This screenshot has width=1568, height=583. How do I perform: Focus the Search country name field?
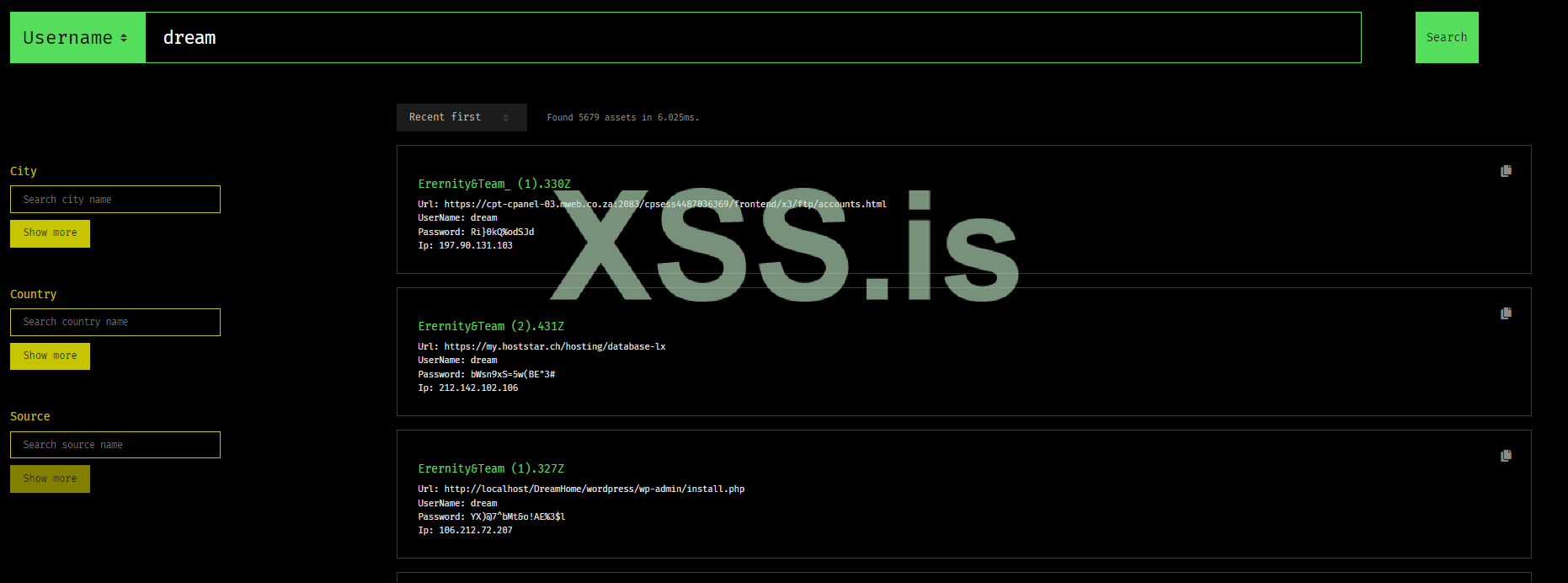(x=115, y=322)
